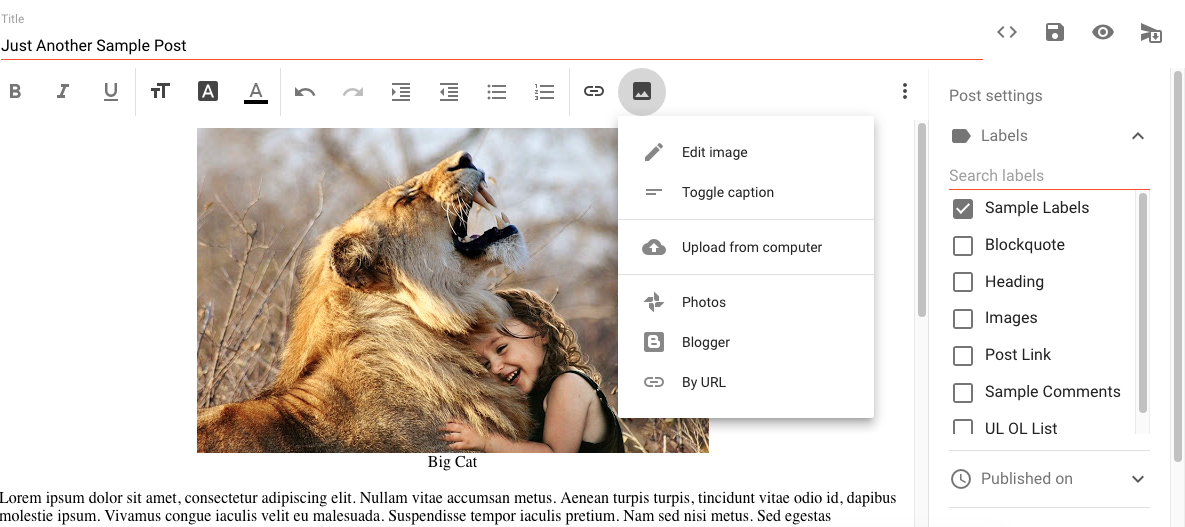Expand the Published on section
Image resolution: width=1185 pixels, height=527 pixels.
point(1137,479)
